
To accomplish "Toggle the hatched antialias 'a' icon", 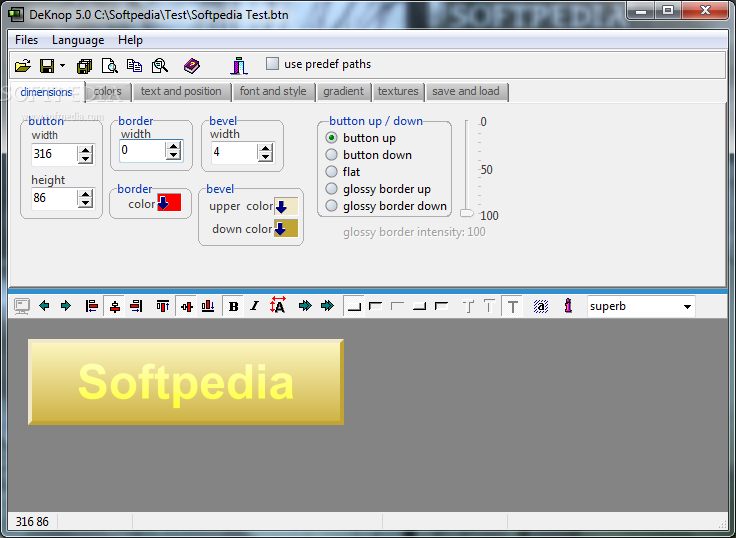I will (541, 306).
